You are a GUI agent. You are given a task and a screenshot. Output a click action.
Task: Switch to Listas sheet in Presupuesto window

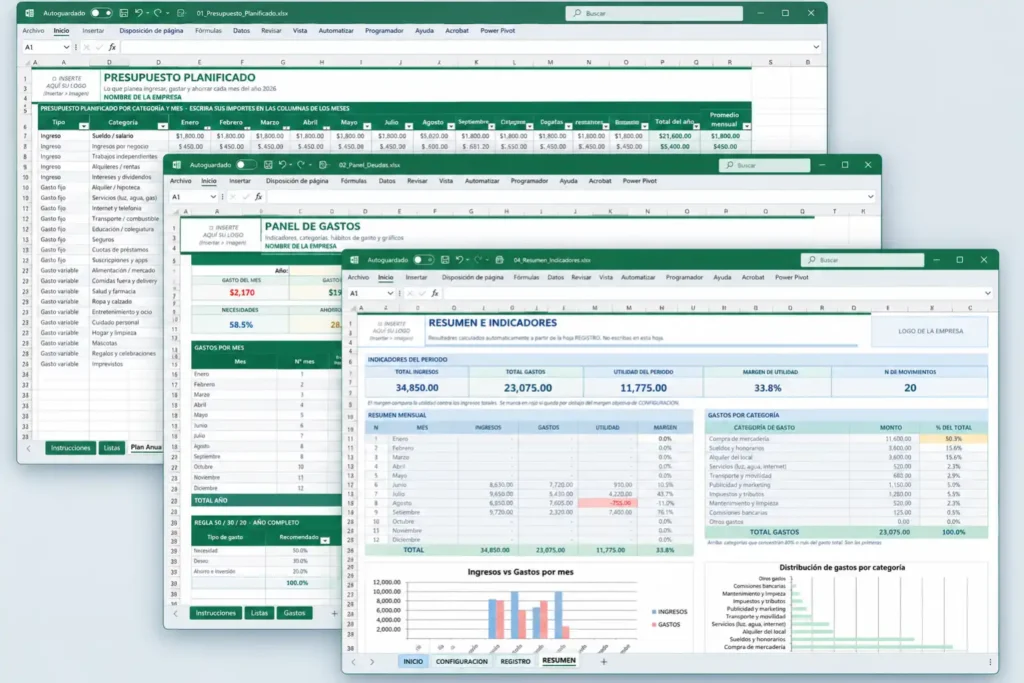coord(112,448)
